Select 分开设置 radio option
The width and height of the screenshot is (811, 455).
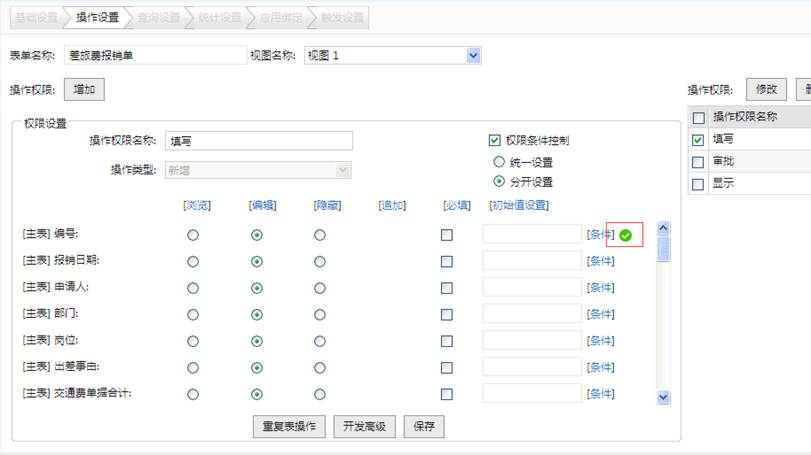pos(498,182)
